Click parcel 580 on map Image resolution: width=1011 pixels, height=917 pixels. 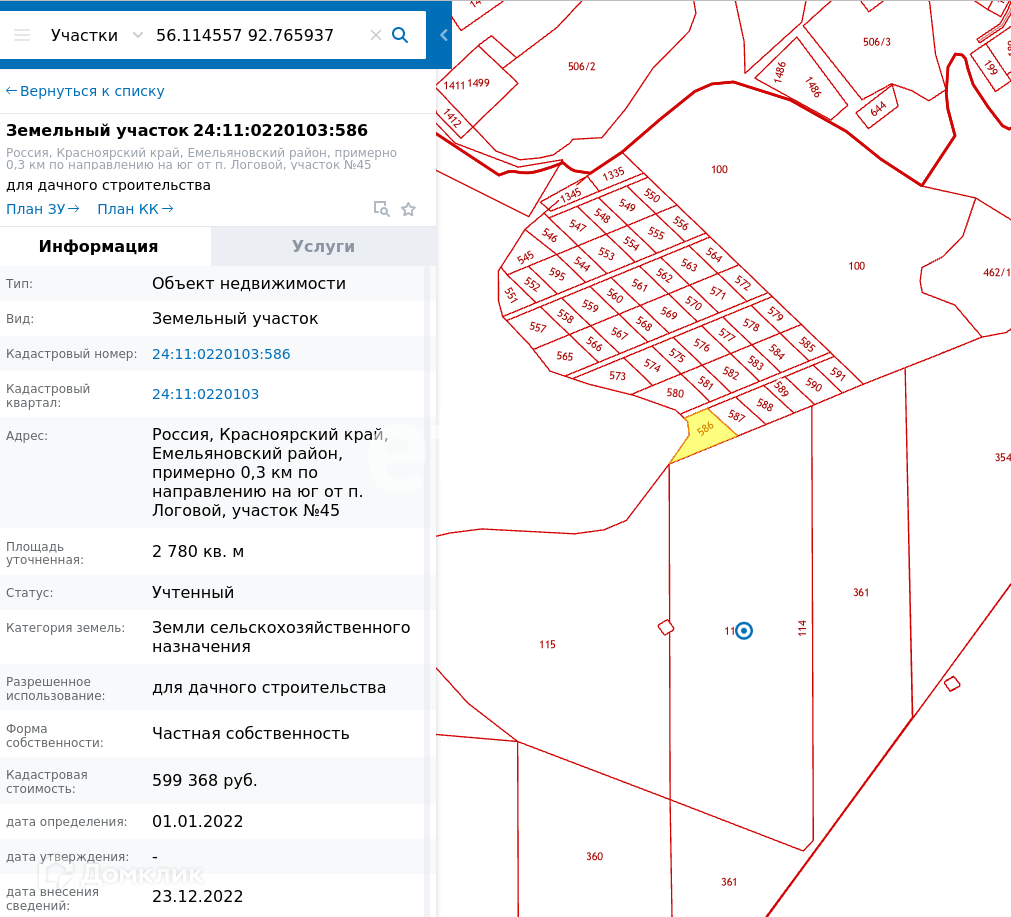pyautogui.click(x=675, y=393)
